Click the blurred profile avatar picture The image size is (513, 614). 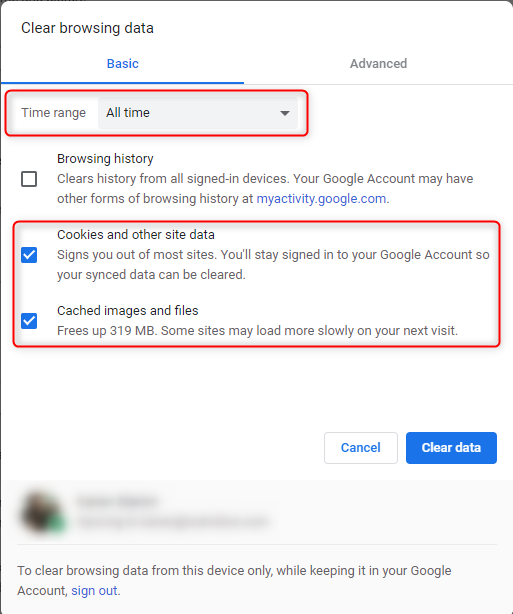(x=42, y=513)
